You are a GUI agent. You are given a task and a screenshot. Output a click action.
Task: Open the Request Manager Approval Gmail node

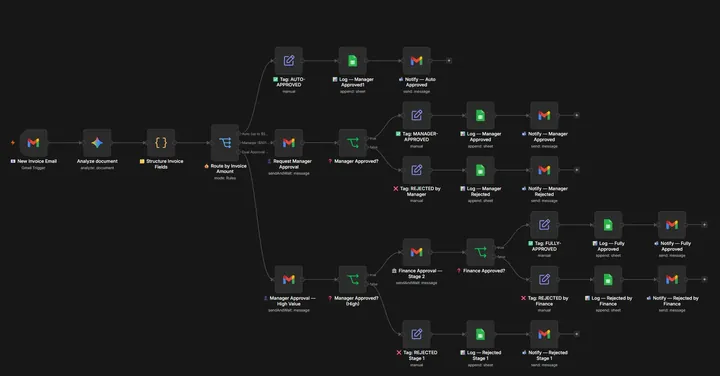click(x=288, y=143)
